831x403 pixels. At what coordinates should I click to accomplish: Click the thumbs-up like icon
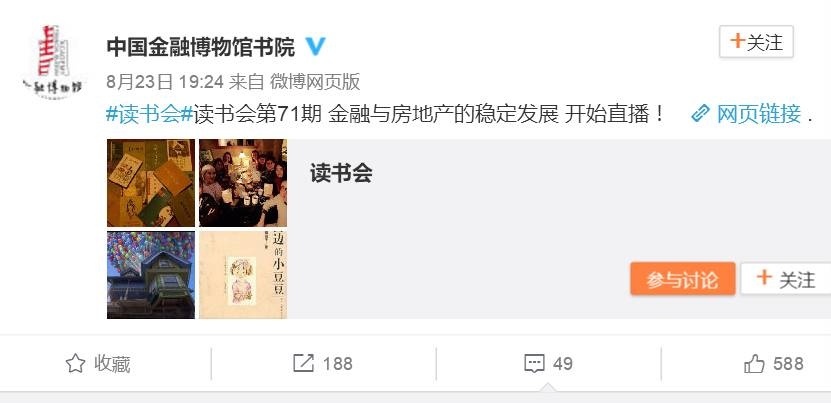pyautogui.click(x=754, y=364)
